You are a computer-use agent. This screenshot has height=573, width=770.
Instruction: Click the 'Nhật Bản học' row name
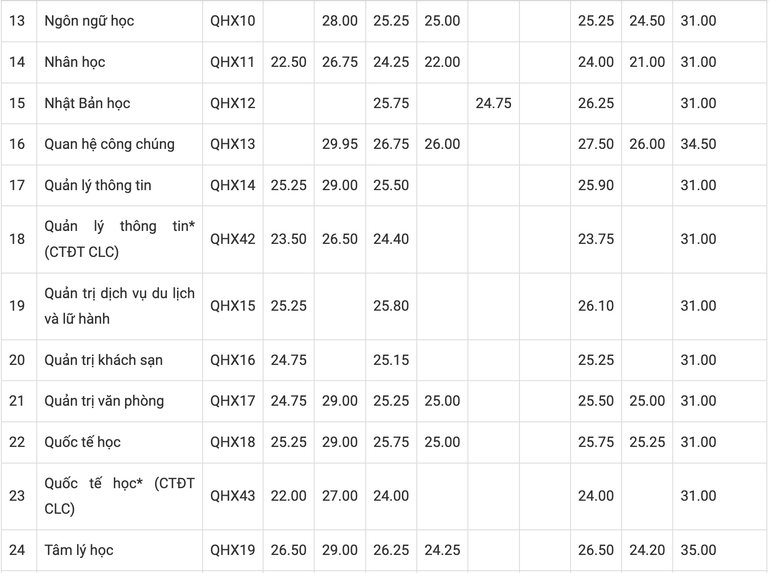click(x=87, y=103)
